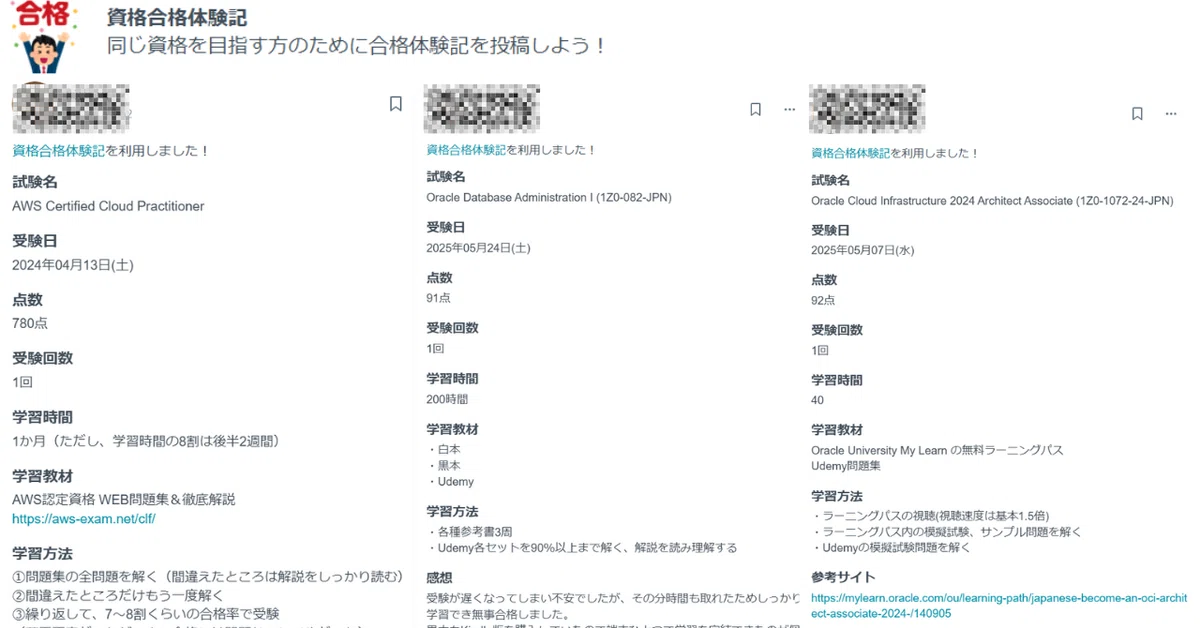Click the ・Udemy entry under 学習教材
Image resolution: width=1200 pixels, height=628 pixels.
point(450,481)
